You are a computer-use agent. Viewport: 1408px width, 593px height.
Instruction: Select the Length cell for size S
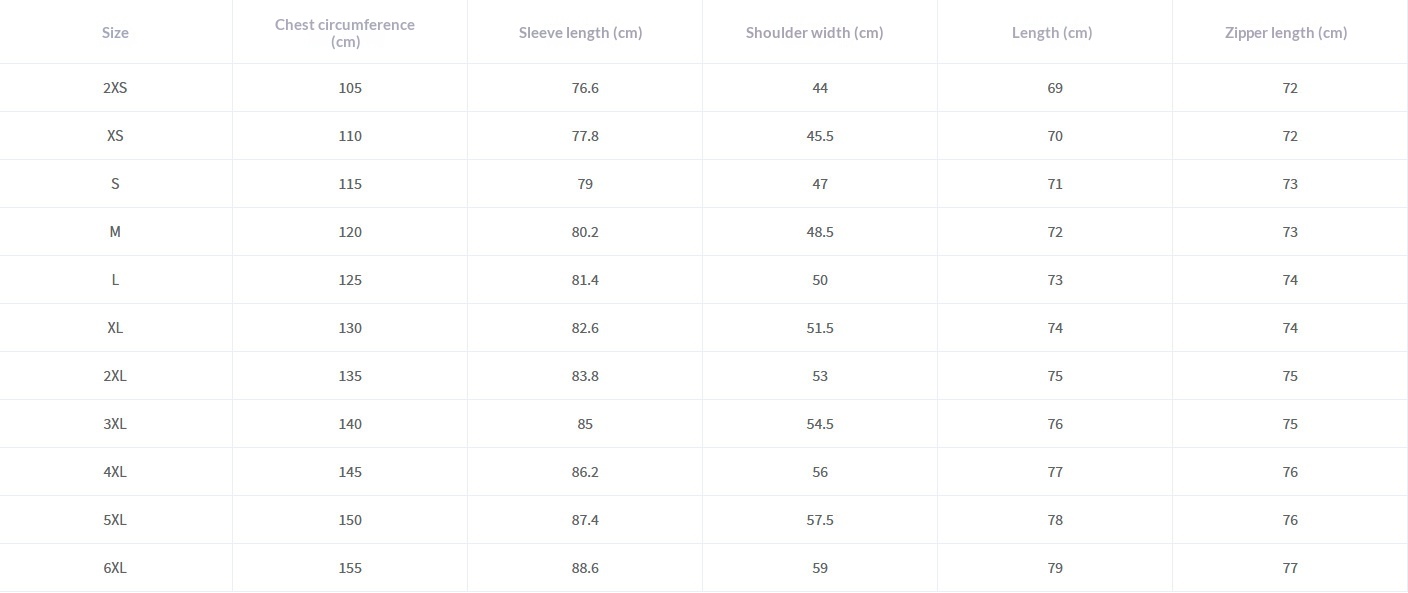1055,184
